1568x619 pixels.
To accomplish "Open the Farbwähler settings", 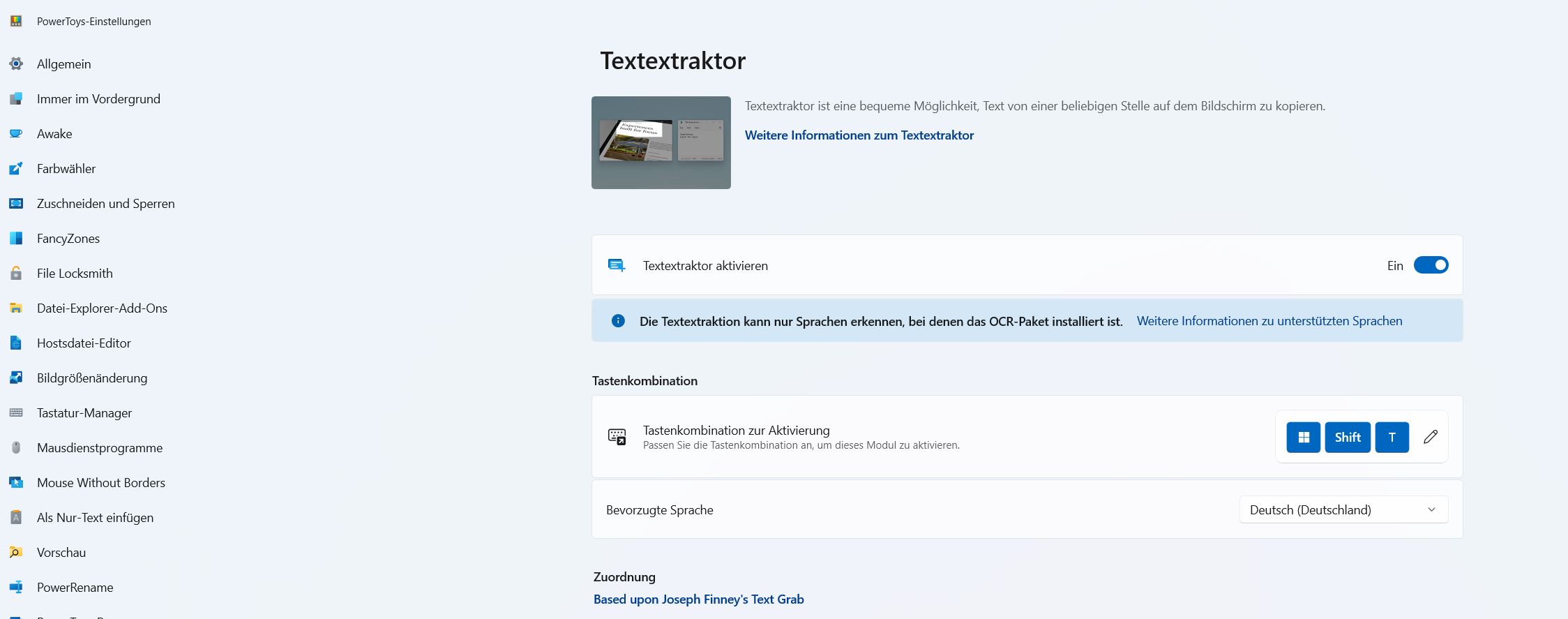I will click(x=66, y=169).
